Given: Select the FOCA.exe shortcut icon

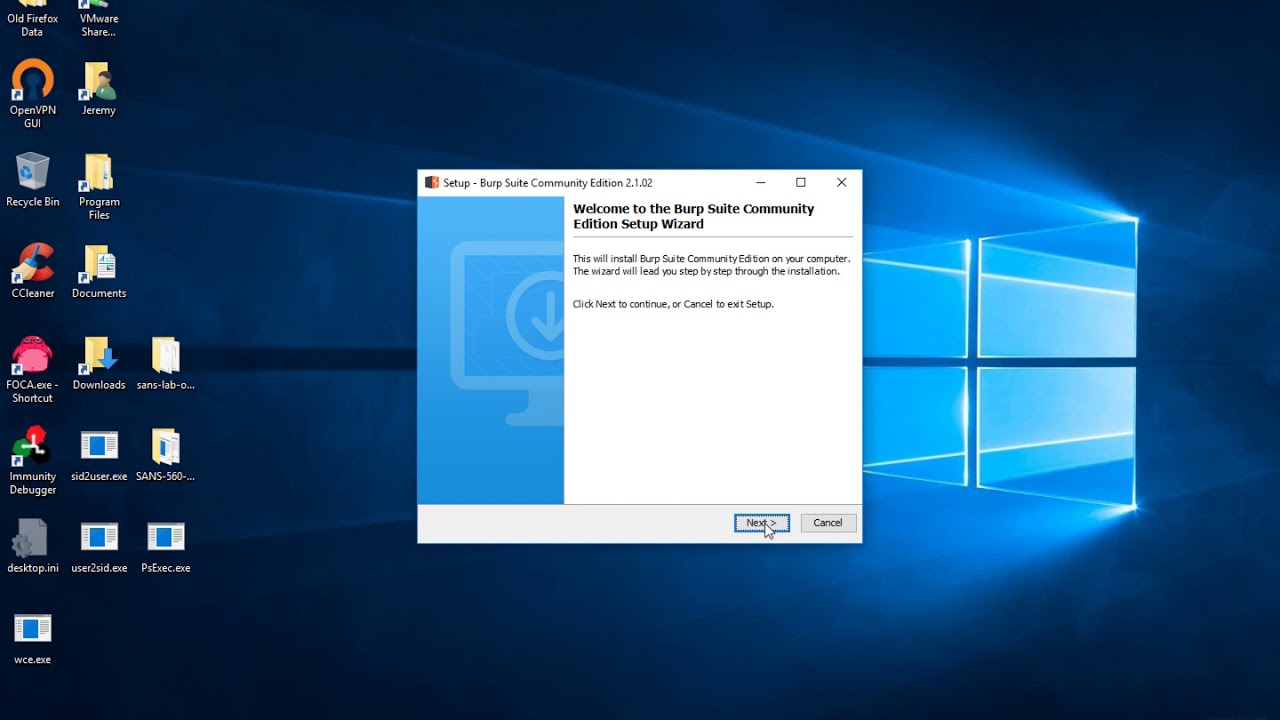Looking at the screenshot, I should (x=32, y=370).
